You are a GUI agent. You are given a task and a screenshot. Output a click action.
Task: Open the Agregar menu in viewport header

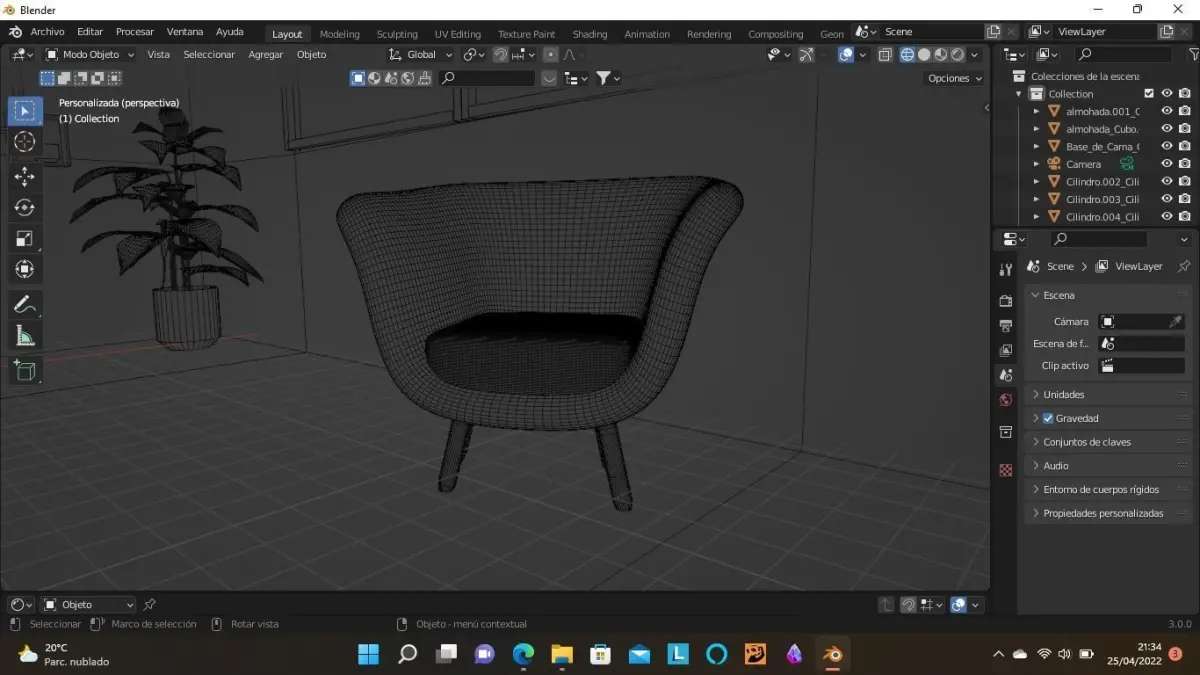tap(265, 55)
